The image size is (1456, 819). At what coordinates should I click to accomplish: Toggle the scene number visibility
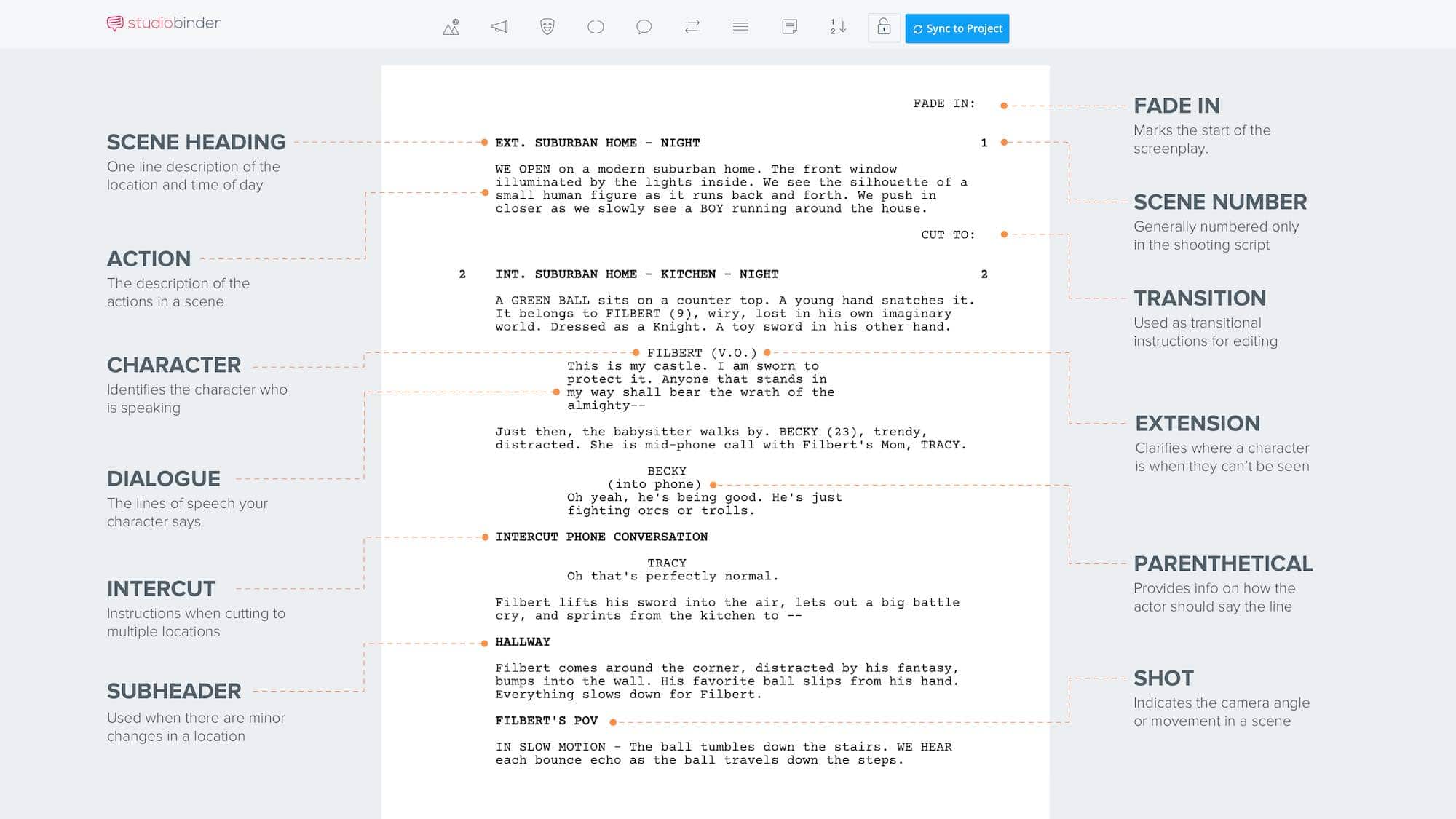pos(838,27)
